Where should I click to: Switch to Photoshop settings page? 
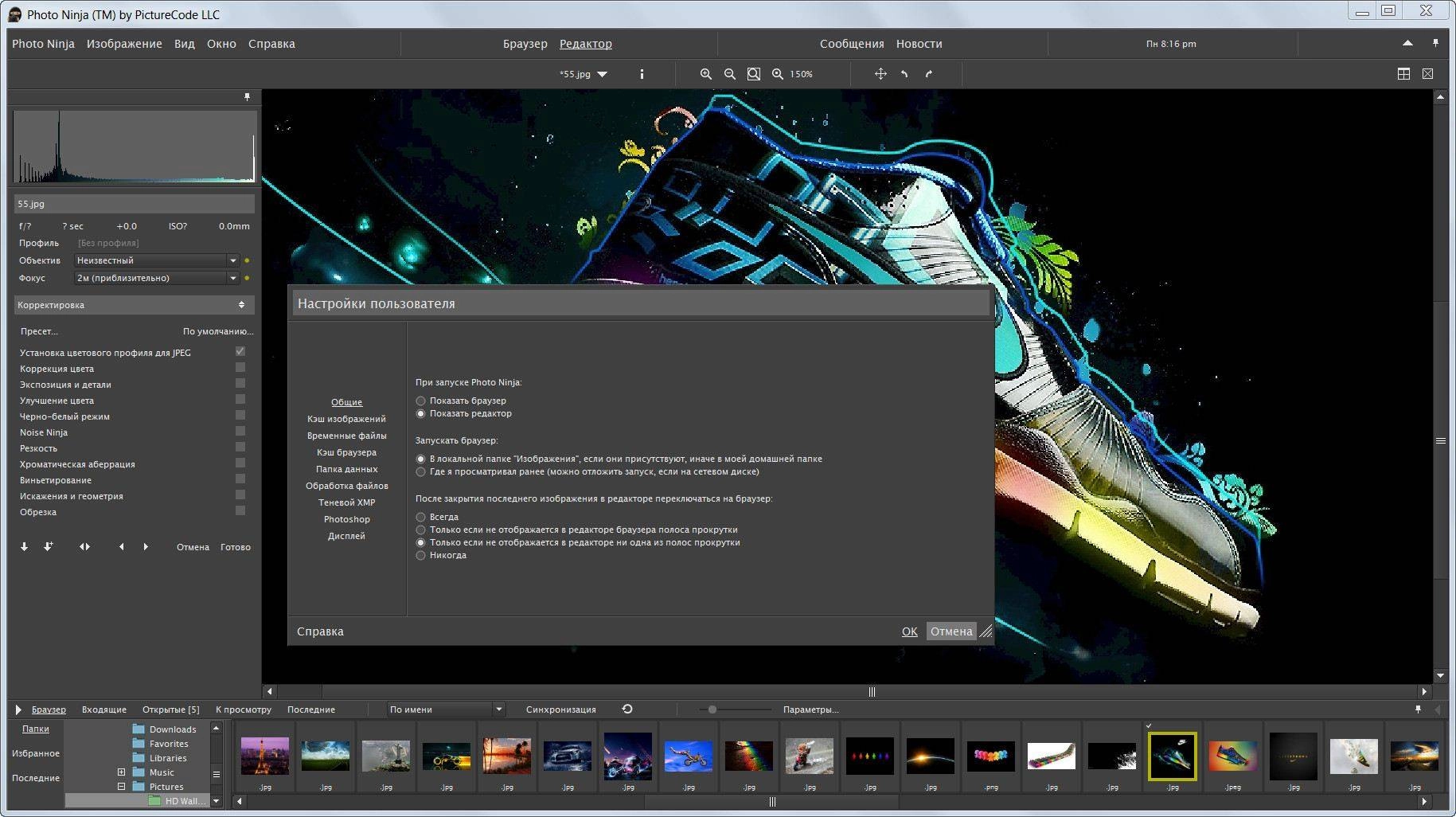(346, 519)
